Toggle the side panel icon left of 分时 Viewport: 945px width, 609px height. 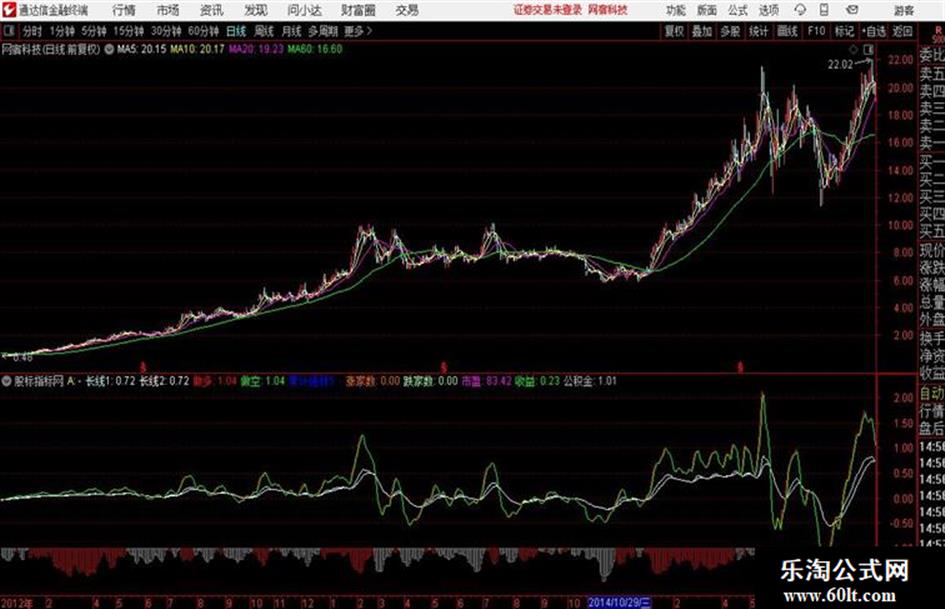(x=9, y=31)
